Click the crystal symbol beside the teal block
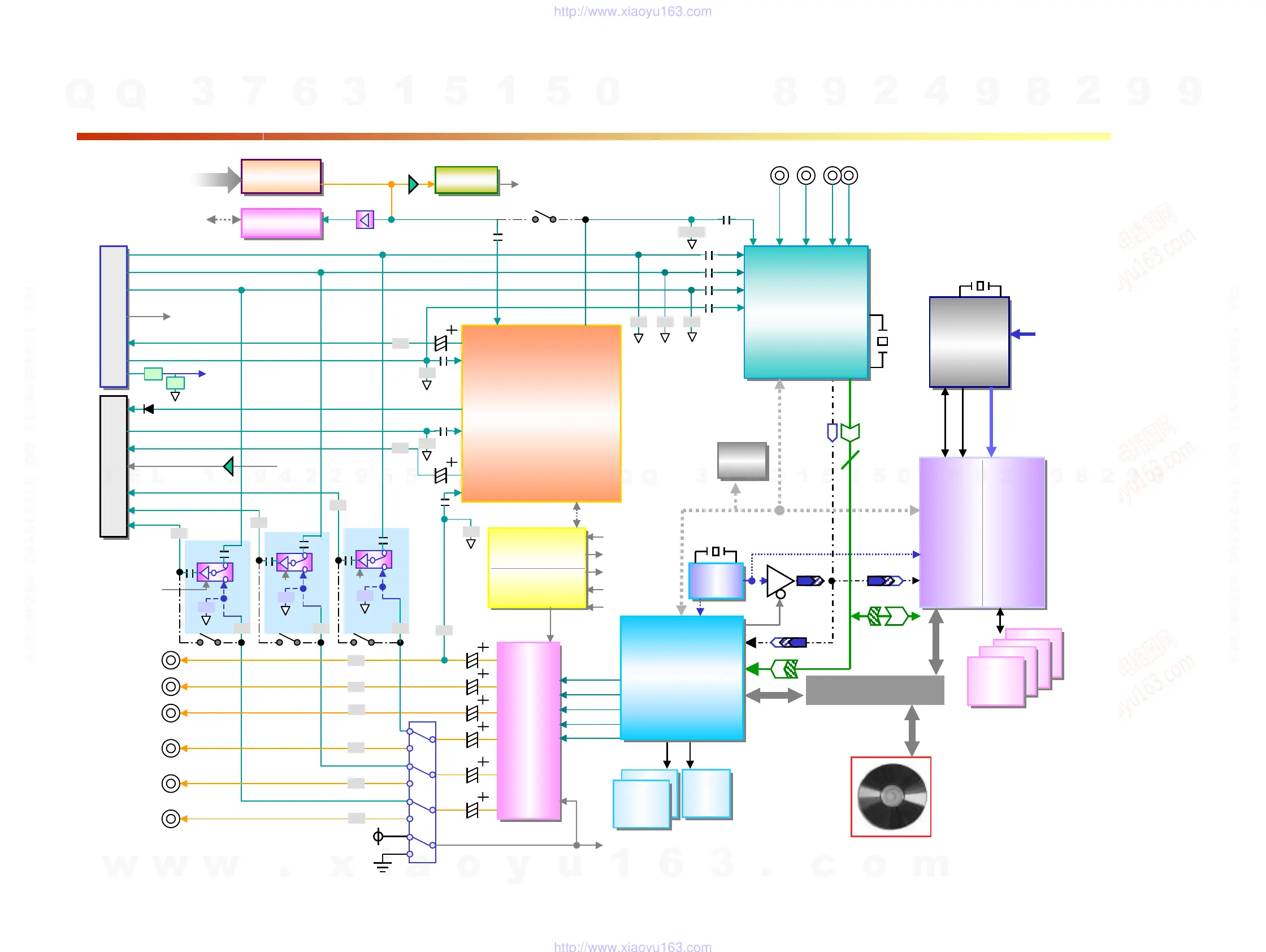1266x952 pixels. (880, 341)
